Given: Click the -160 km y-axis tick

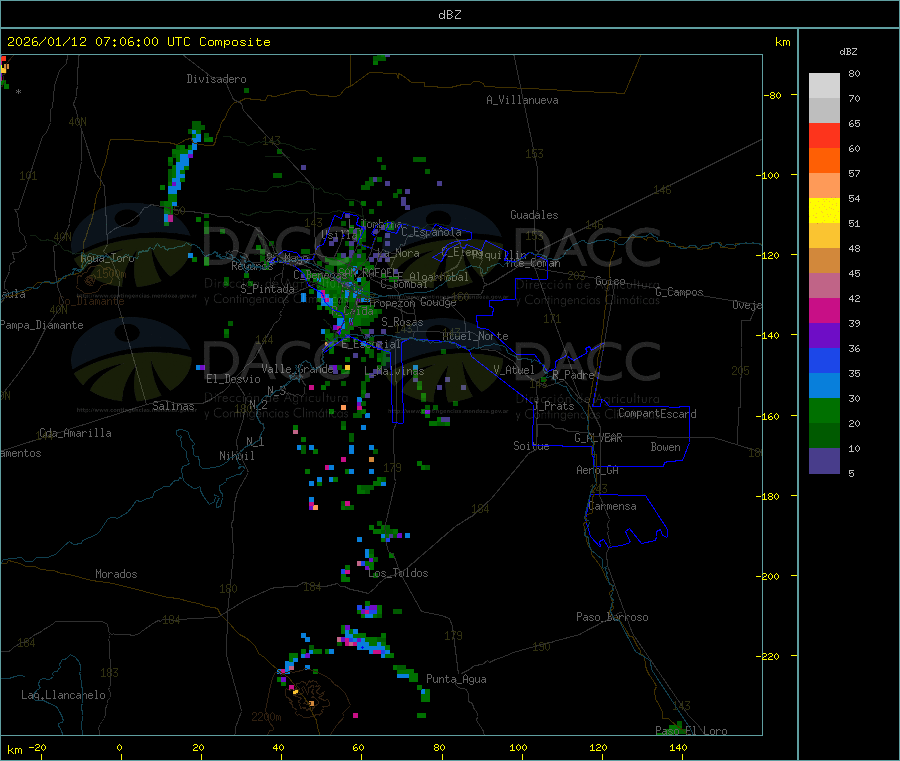Looking at the screenshot, I should pos(770,416).
